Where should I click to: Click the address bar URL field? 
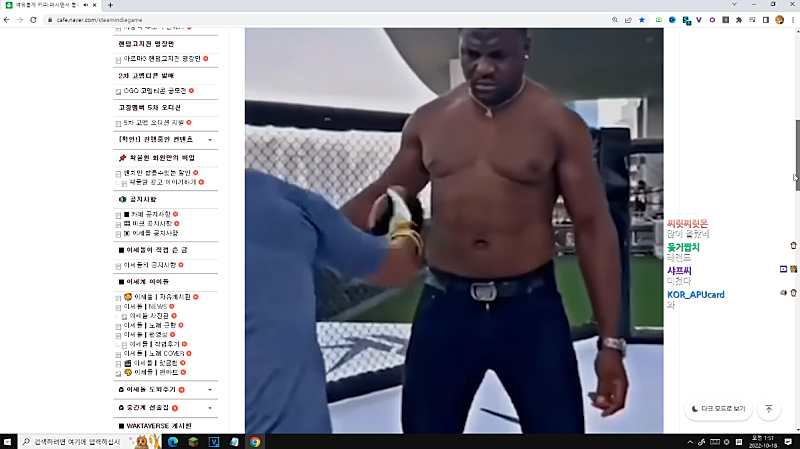click(x=327, y=20)
